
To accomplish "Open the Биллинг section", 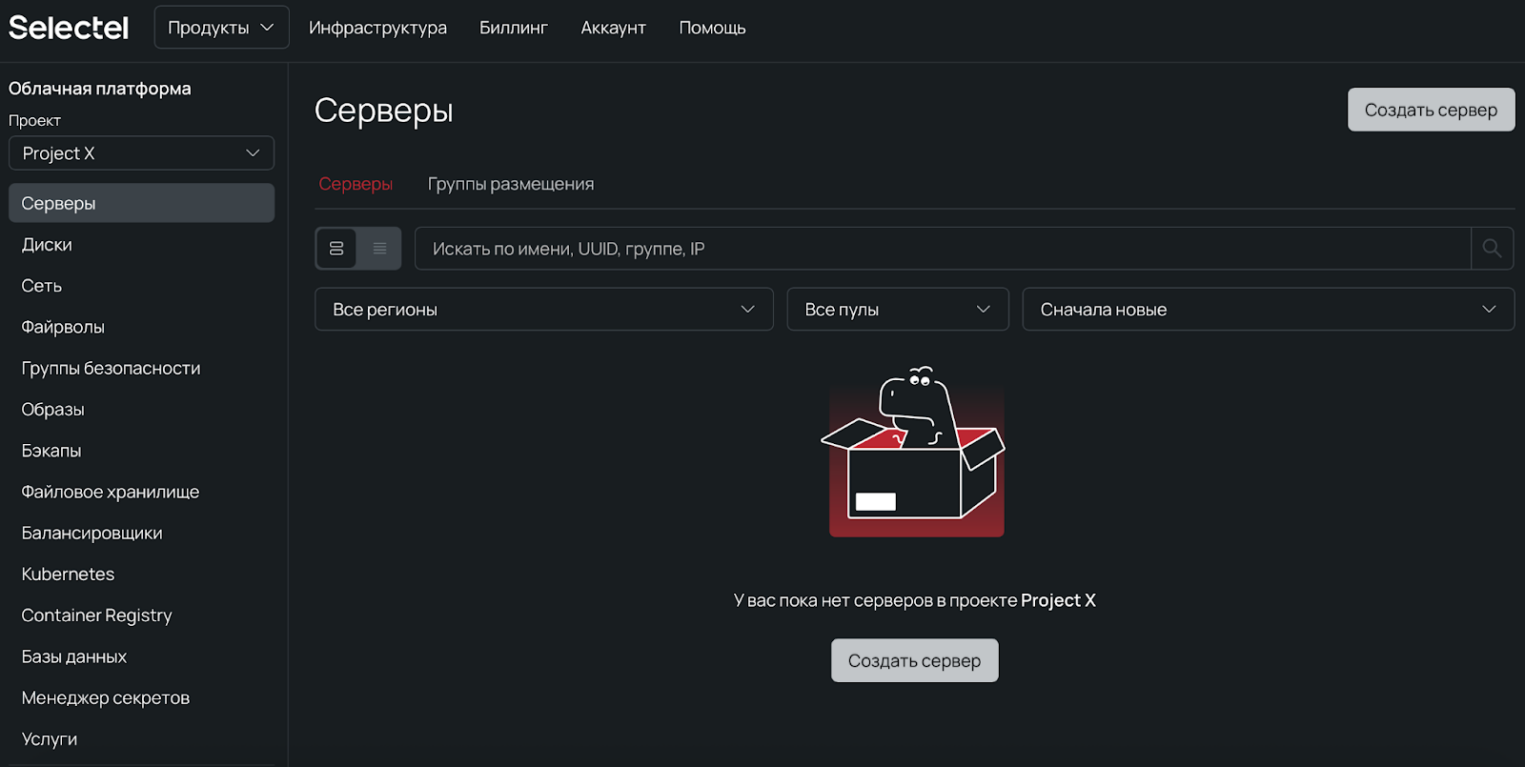I will [514, 28].
